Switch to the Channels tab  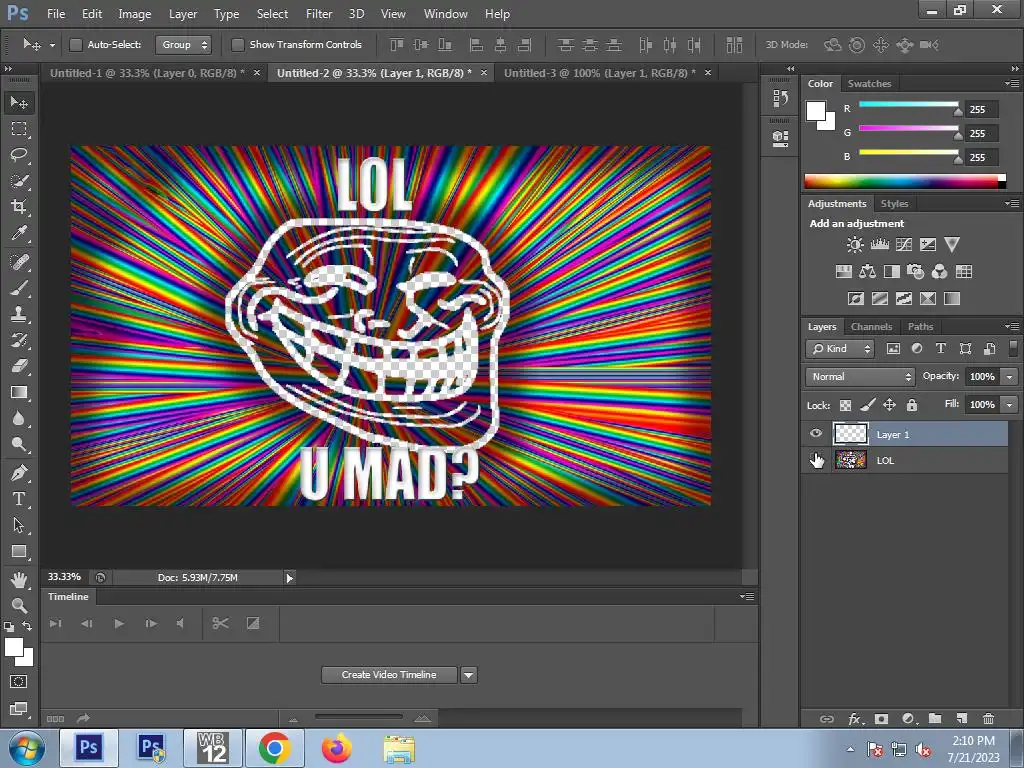[871, 327]
